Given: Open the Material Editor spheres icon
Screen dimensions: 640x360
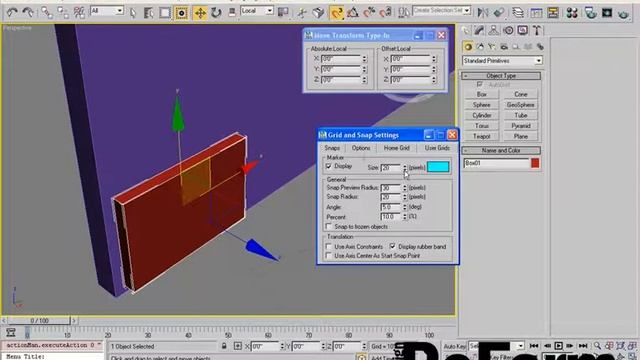Looking at the screenshot, I should (x=572, y=13).
